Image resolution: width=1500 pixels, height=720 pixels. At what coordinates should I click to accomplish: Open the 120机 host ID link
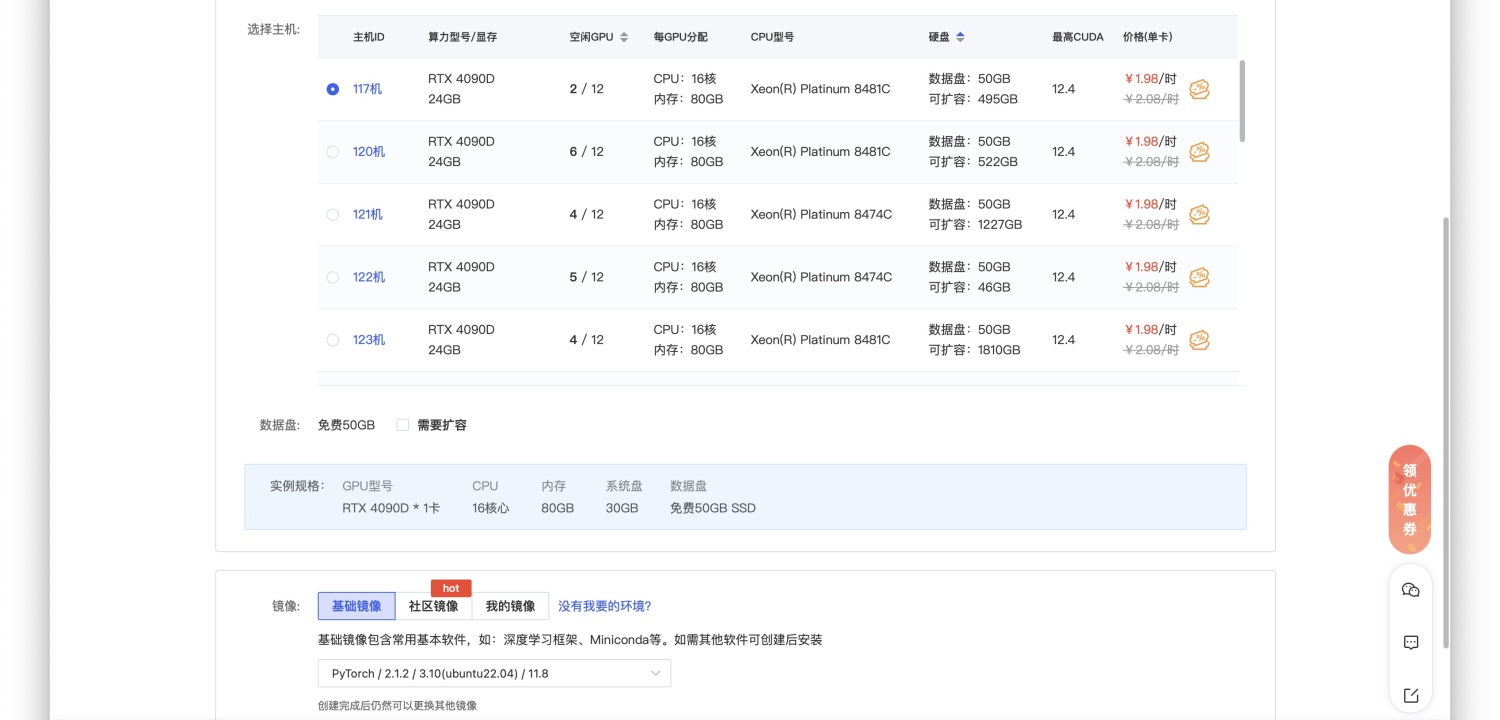pyautogui.click(x=369, y=152)
